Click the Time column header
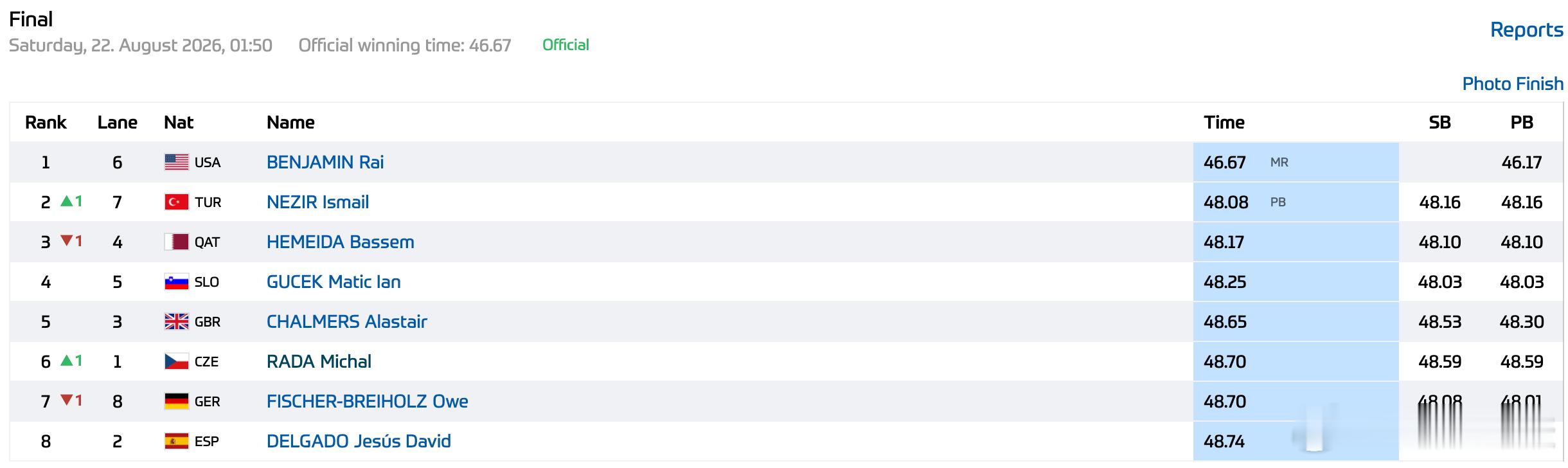 1224,122
